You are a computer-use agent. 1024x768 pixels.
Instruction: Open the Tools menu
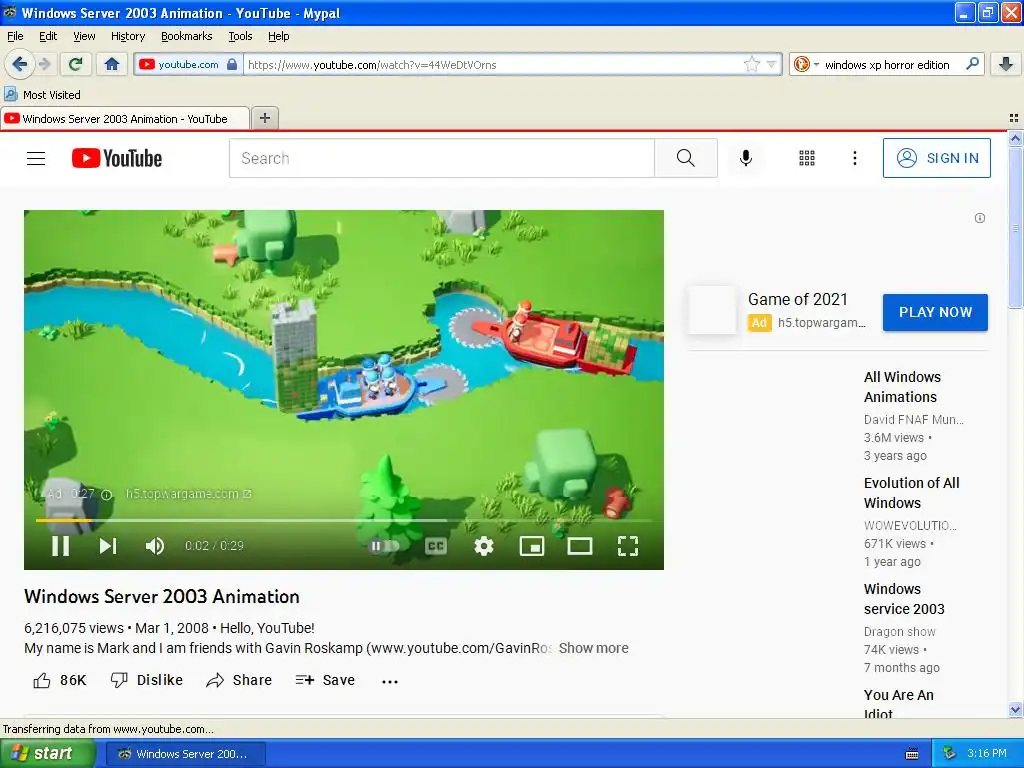coord(240,36)
